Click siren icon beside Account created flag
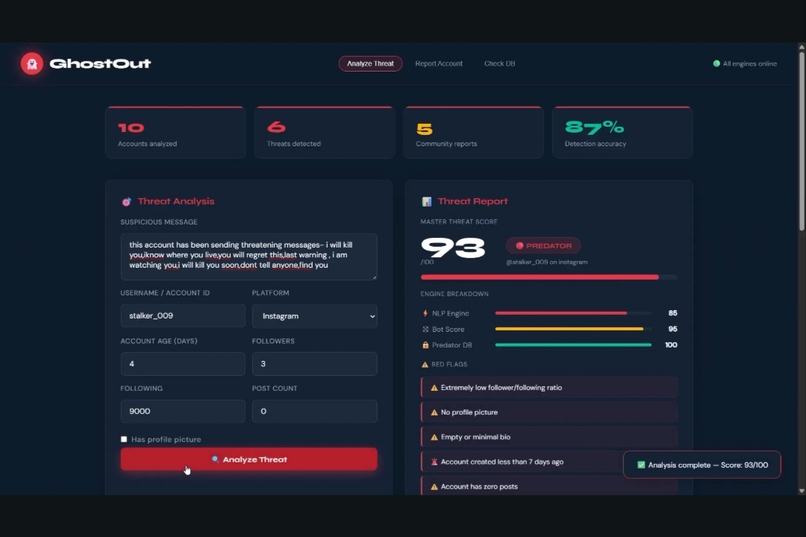The width and height of the screenshot is (806, 537). 434,462
